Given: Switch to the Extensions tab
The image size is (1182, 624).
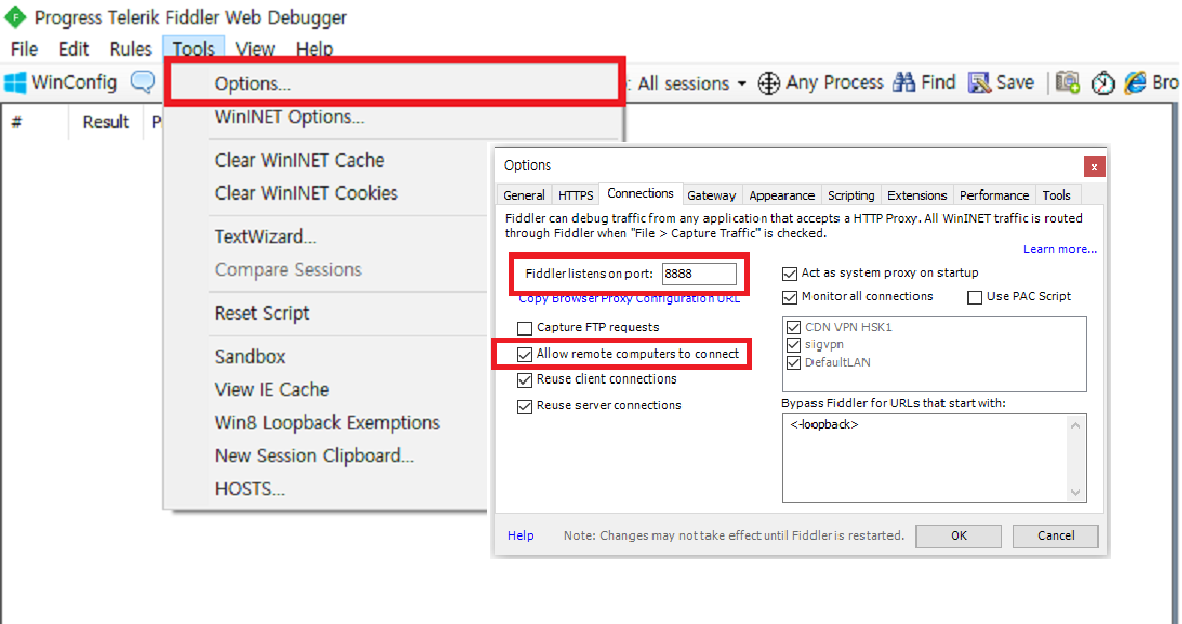Looking at the screenshot, I should click(917, 195).
